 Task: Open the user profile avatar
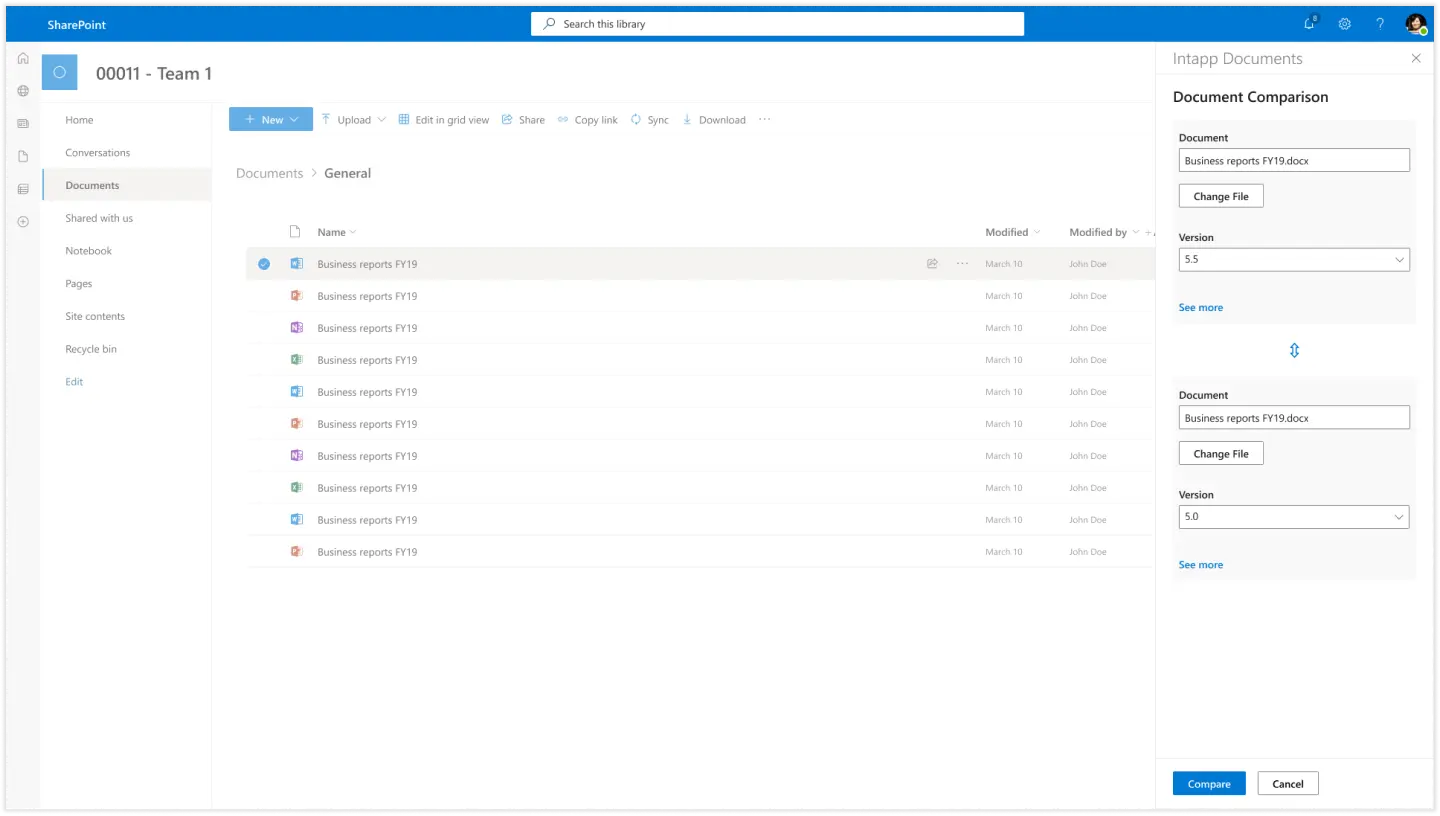tap(1415, 24)
